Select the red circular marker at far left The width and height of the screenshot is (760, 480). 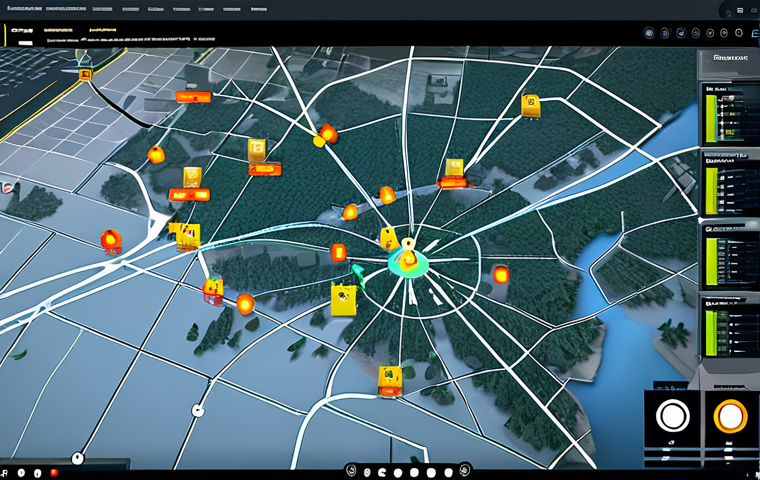(x=110, y=239)
